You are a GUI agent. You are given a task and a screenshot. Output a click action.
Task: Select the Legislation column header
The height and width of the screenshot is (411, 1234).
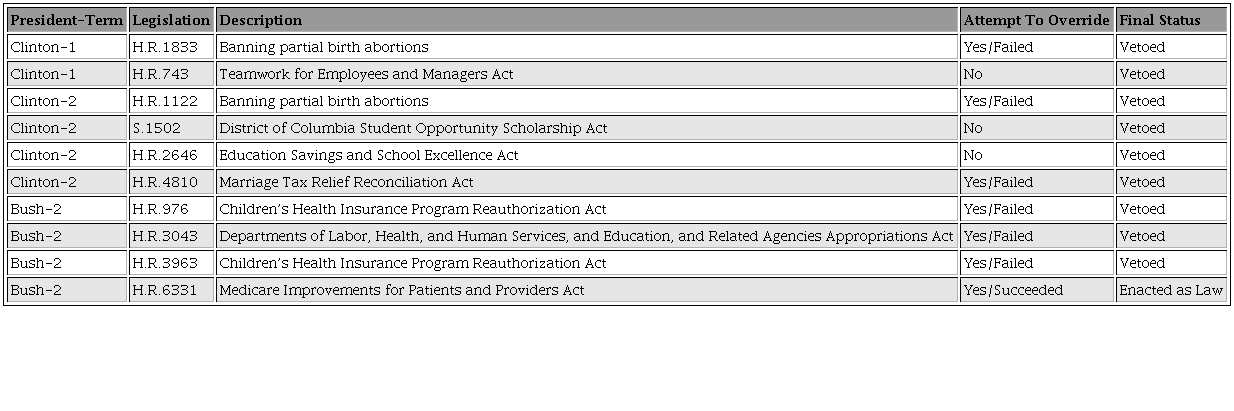171,20
